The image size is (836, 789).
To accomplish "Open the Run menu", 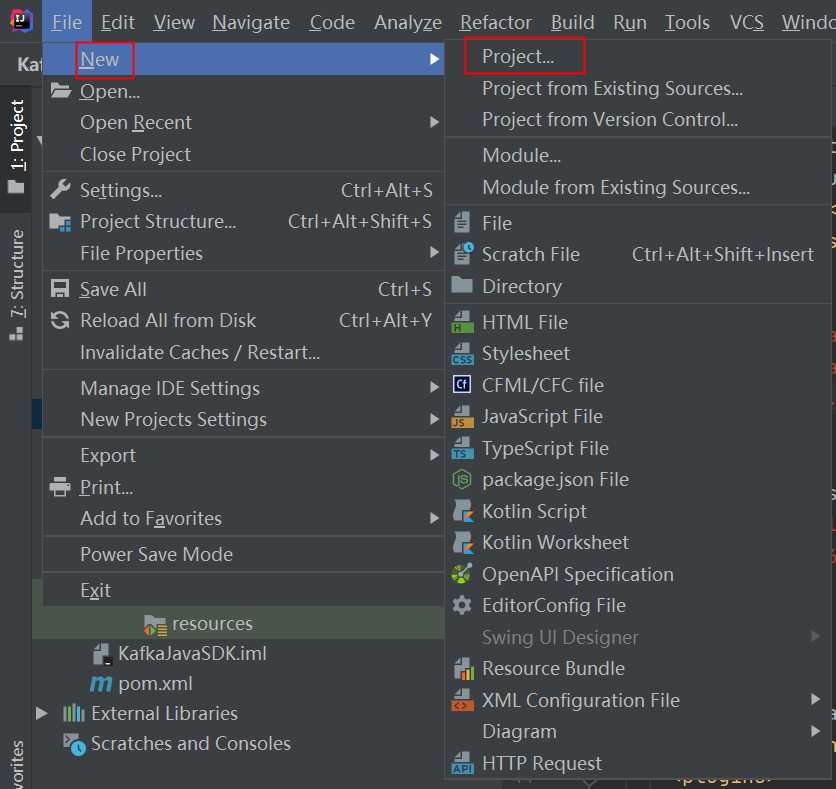I will coord(630,22).
